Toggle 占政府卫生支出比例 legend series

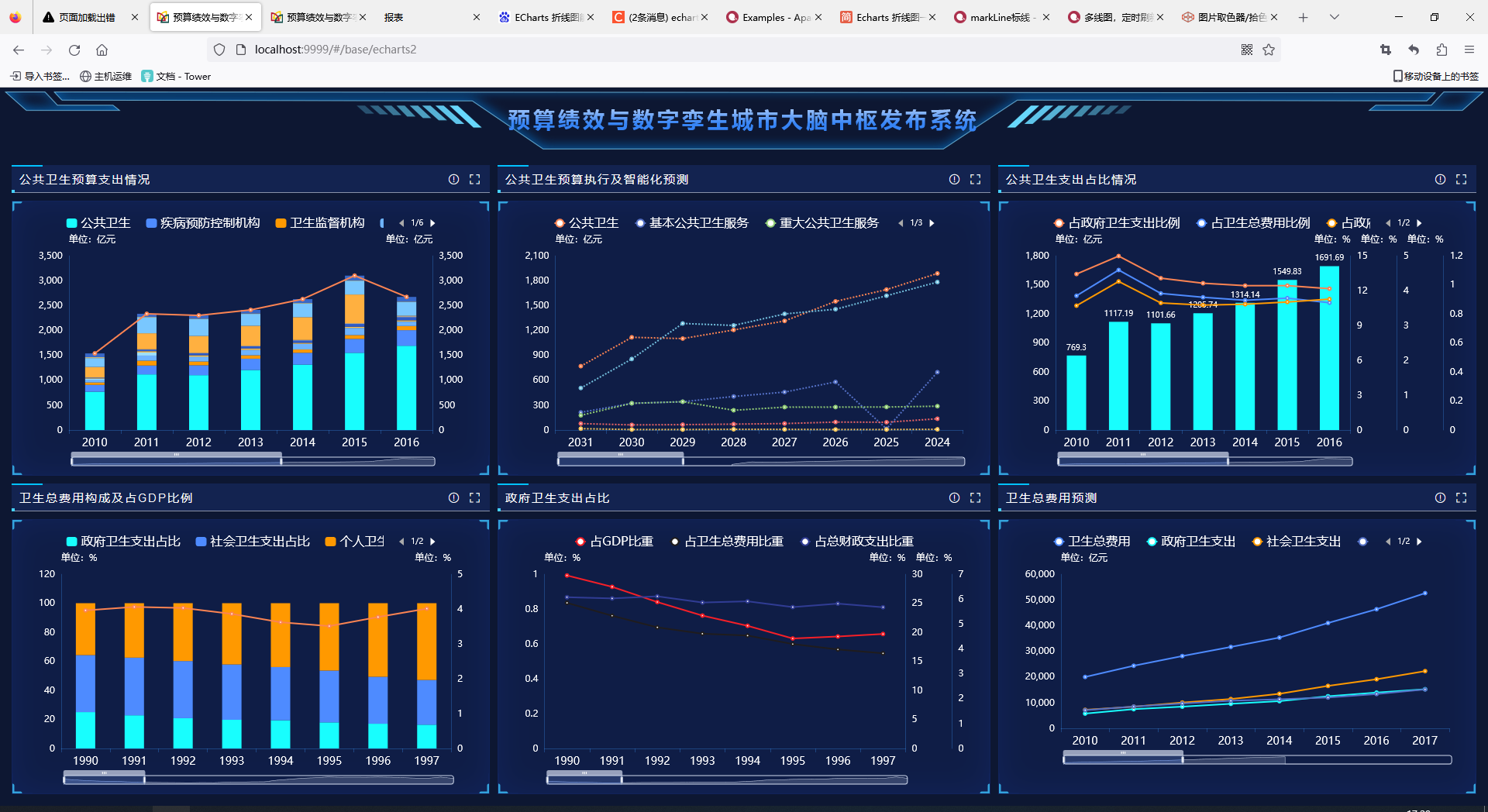pyautogui.click(x=1117, y=223)
